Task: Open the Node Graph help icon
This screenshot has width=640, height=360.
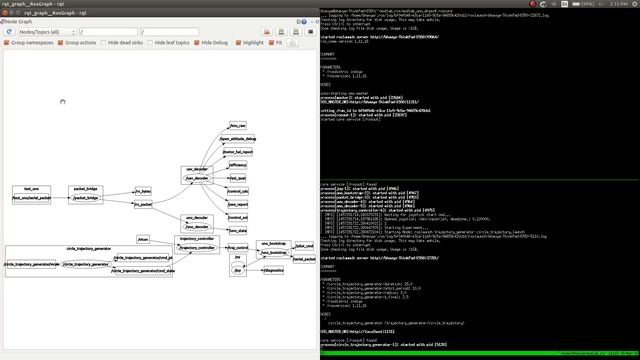Action: (304, 22)
